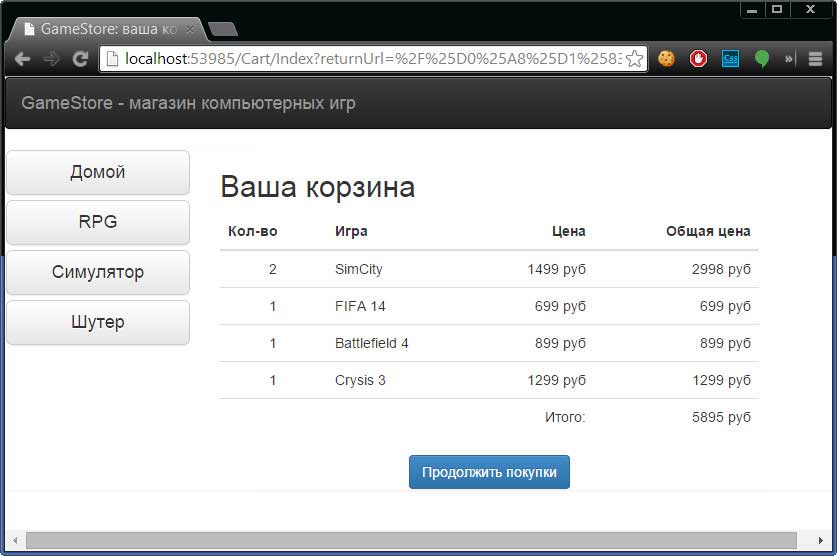Click the Общая цена column header
The height and width of the screenshot is (556, 837).
tap(708, 232)
